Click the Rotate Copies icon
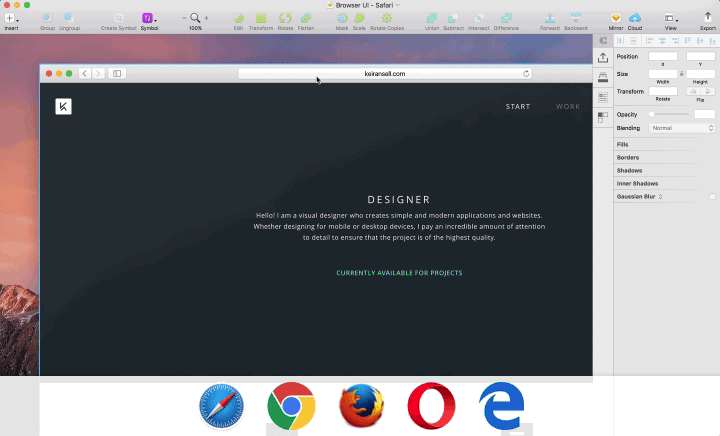The image size is (720, 436). pos(387,18)
